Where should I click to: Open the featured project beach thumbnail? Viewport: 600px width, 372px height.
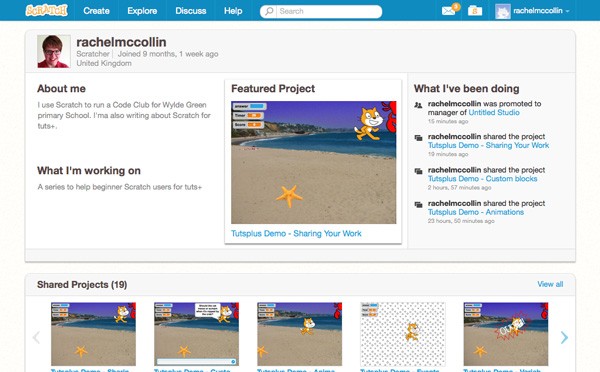314,162
